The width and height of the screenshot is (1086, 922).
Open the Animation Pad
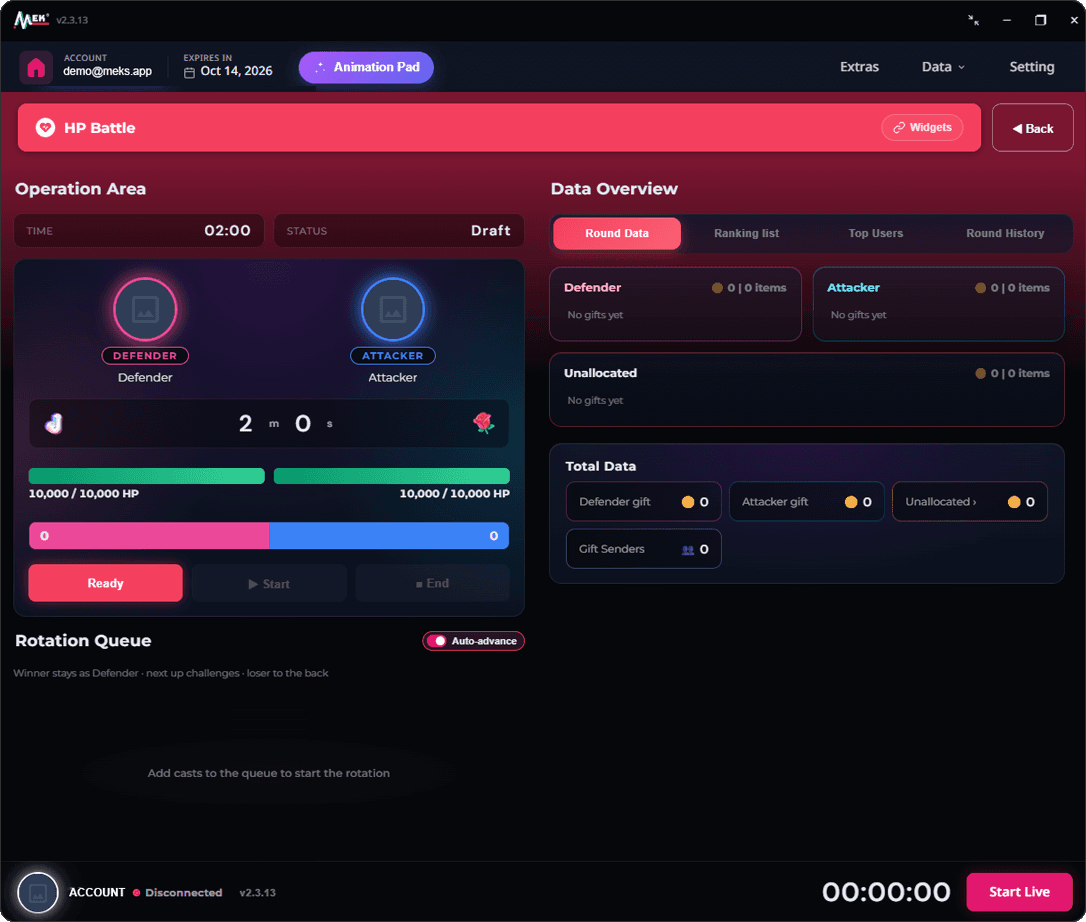point(366,67)
